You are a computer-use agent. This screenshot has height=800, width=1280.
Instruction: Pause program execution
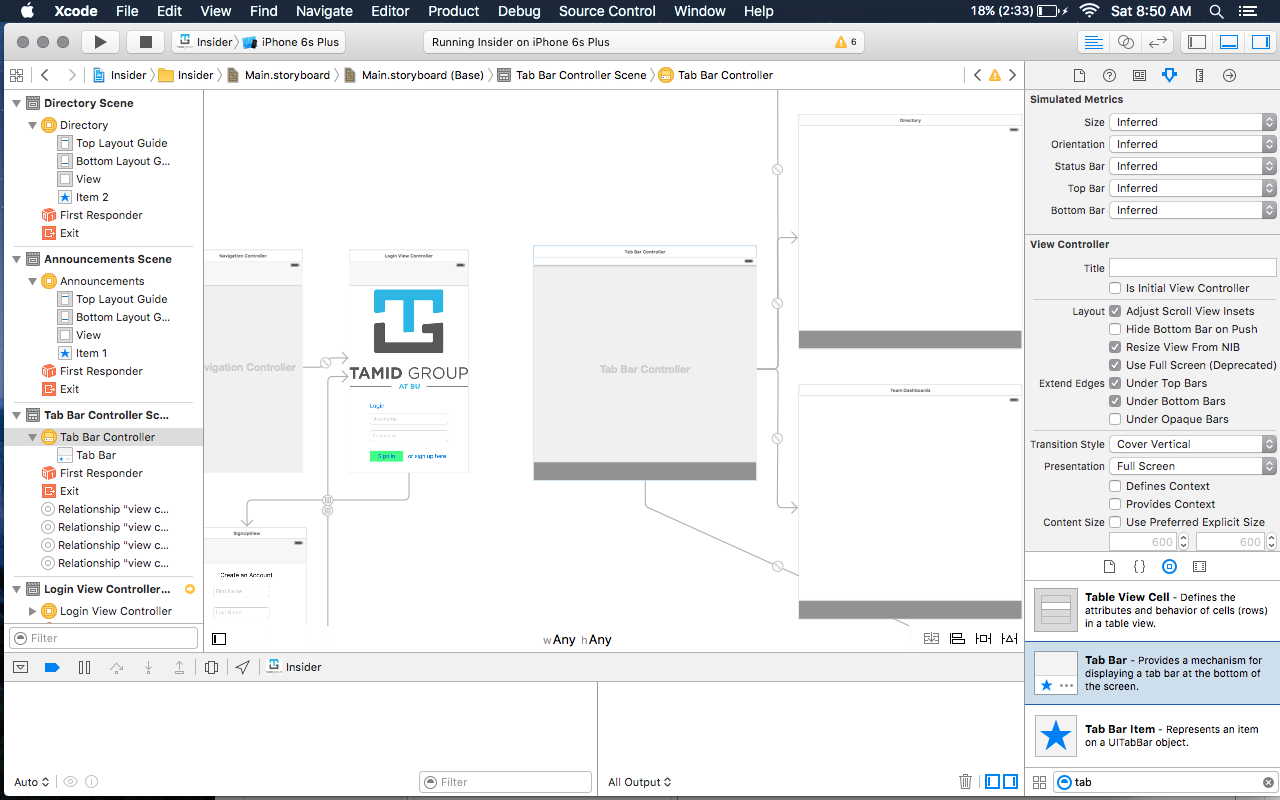coord(84,667)
